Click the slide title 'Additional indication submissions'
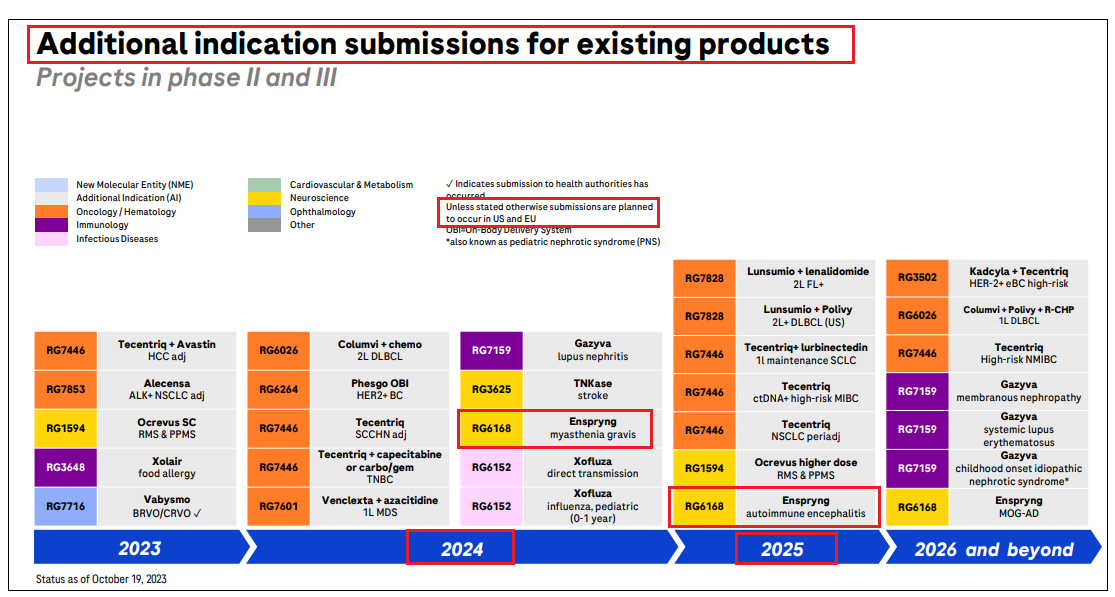The image size is (1115, 597). 433,45
